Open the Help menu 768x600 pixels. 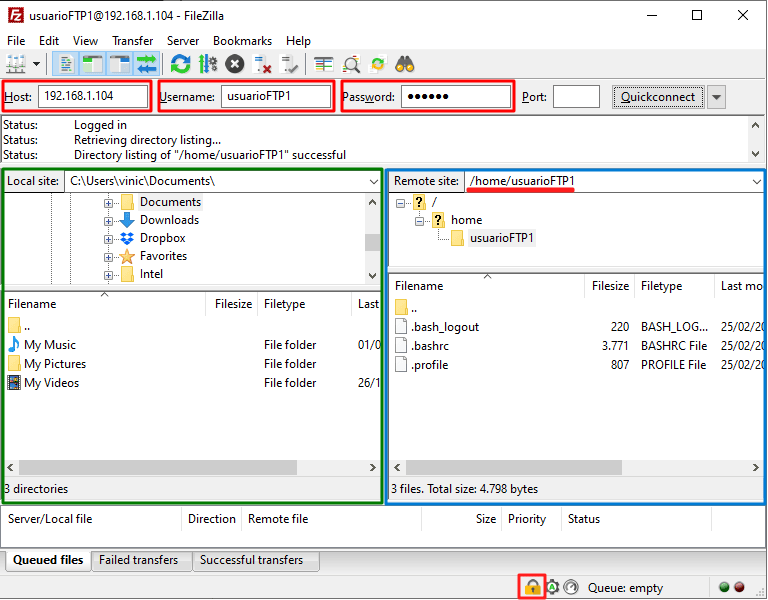pos(298,41)
